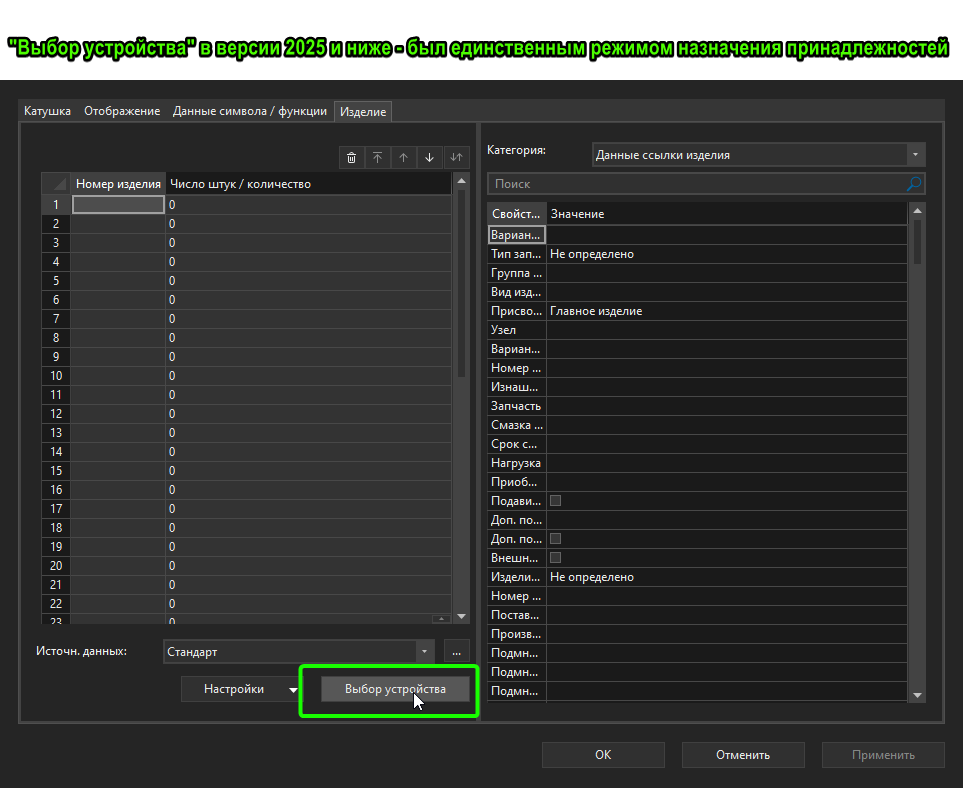The image size is (963, 788).
Task: Click the Применить button
Action: coord(883,755)
